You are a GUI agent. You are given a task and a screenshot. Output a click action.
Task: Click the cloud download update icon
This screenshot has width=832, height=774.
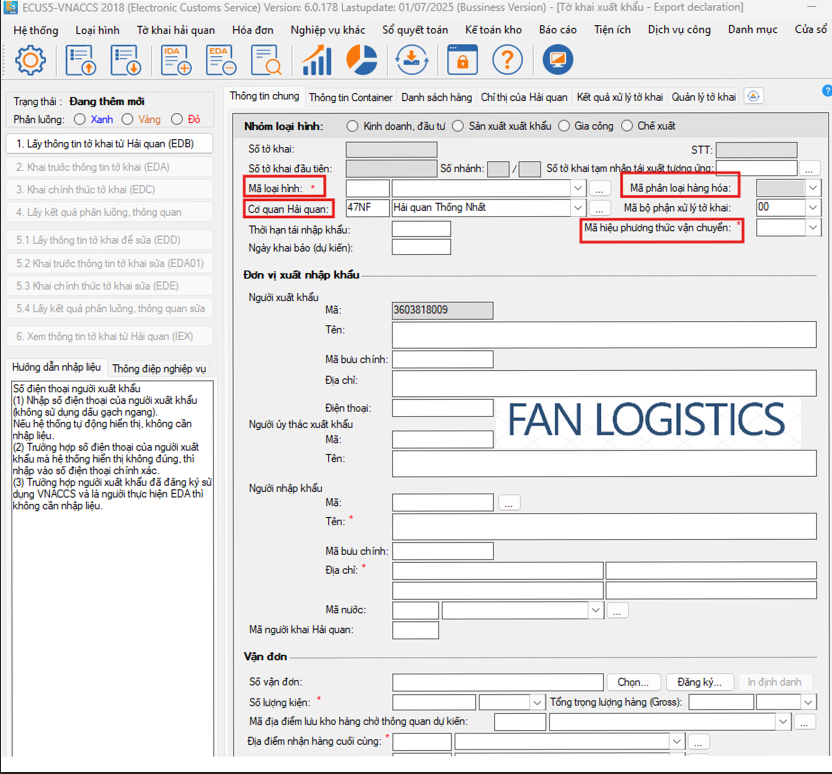412,60
